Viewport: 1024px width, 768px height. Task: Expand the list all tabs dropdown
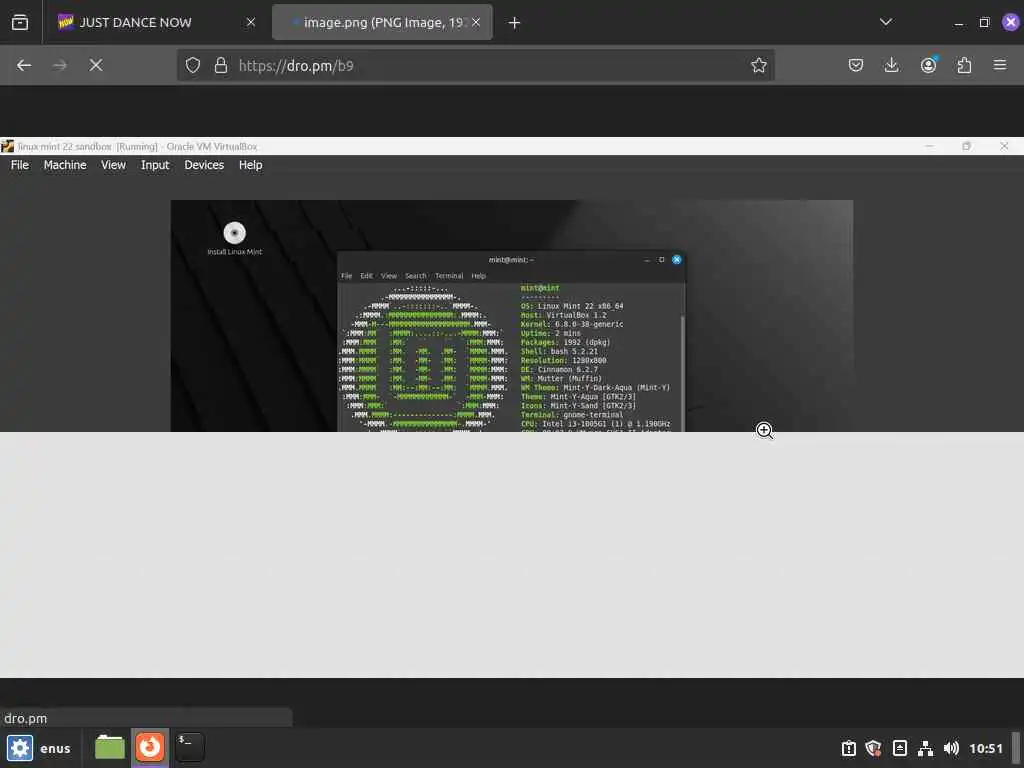[886, 22]
